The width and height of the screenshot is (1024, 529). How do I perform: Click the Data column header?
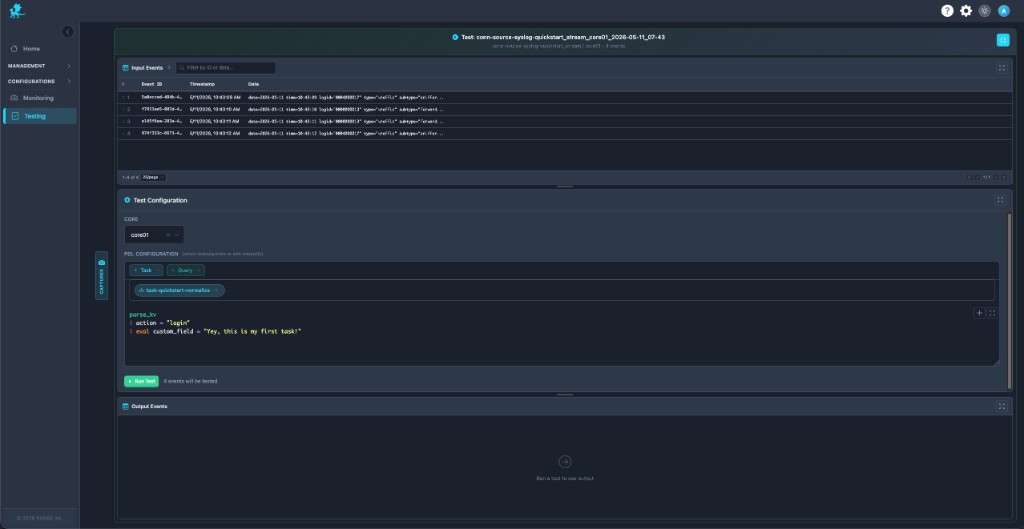click(x=253, y=84)
